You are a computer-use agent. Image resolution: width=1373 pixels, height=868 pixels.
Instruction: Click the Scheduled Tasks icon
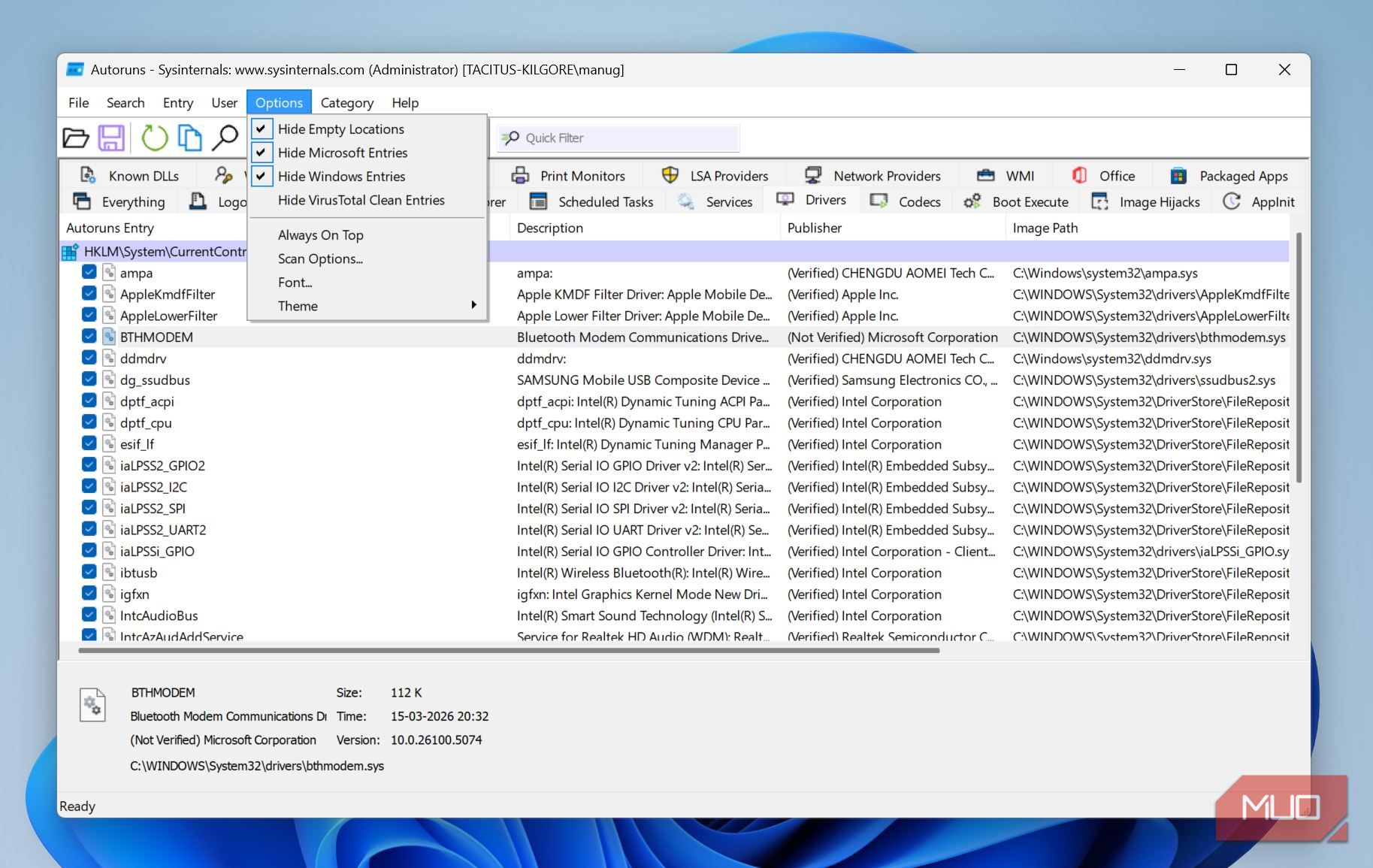(x=538, y=201)
